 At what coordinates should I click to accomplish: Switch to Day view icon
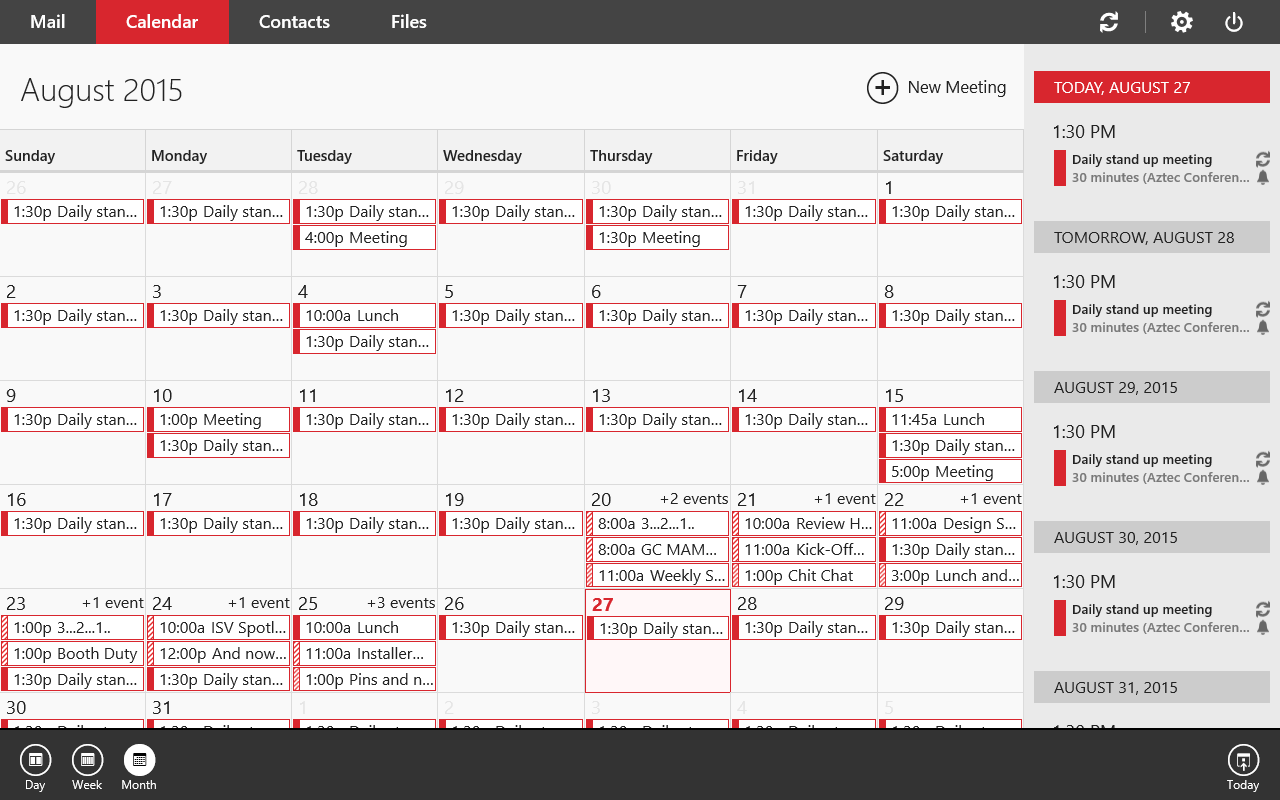(35, 761)
